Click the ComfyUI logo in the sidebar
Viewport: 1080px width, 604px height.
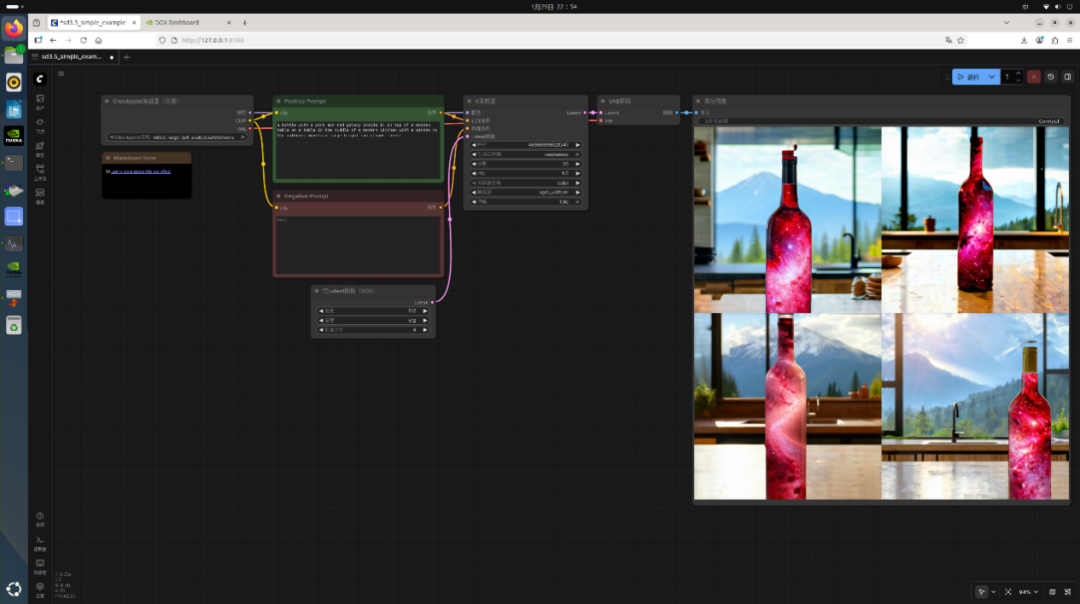coord(40,78)
